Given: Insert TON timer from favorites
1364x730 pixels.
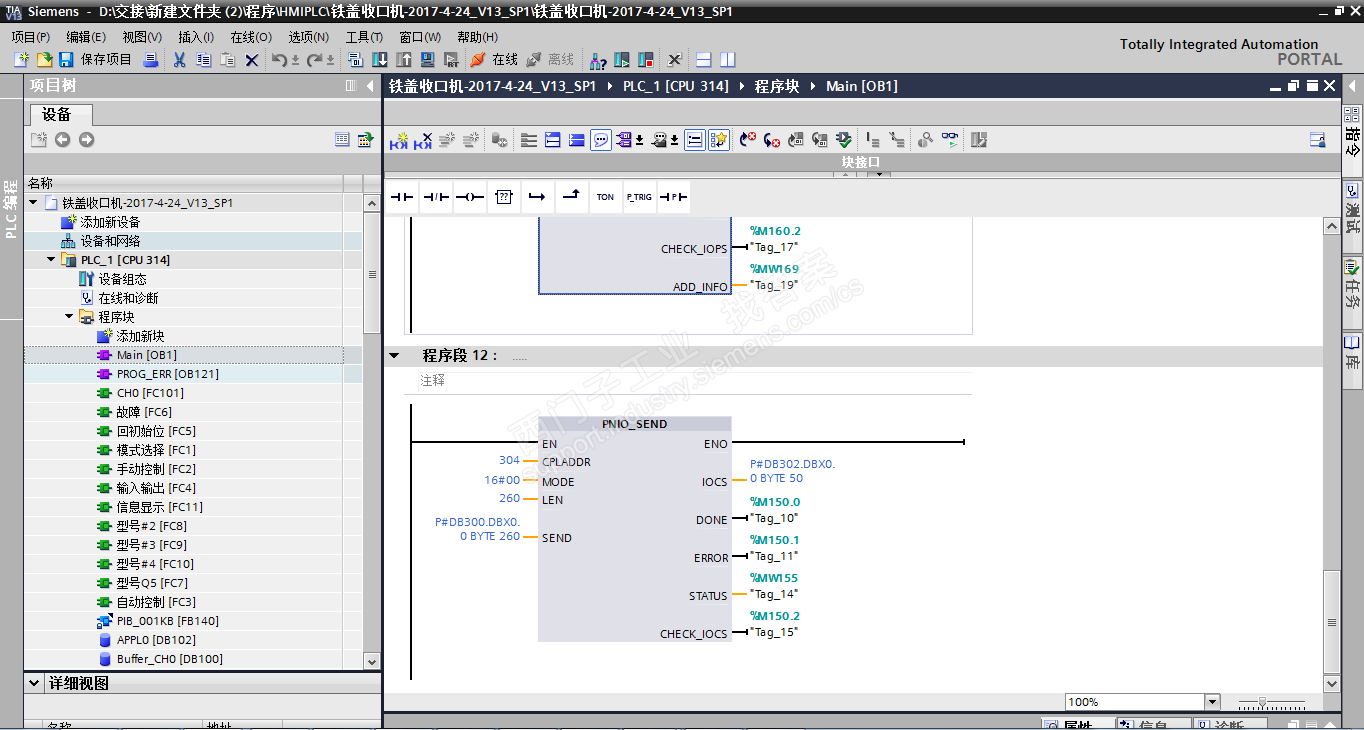Looking at the screenshot, I should (x=605, y=197).
